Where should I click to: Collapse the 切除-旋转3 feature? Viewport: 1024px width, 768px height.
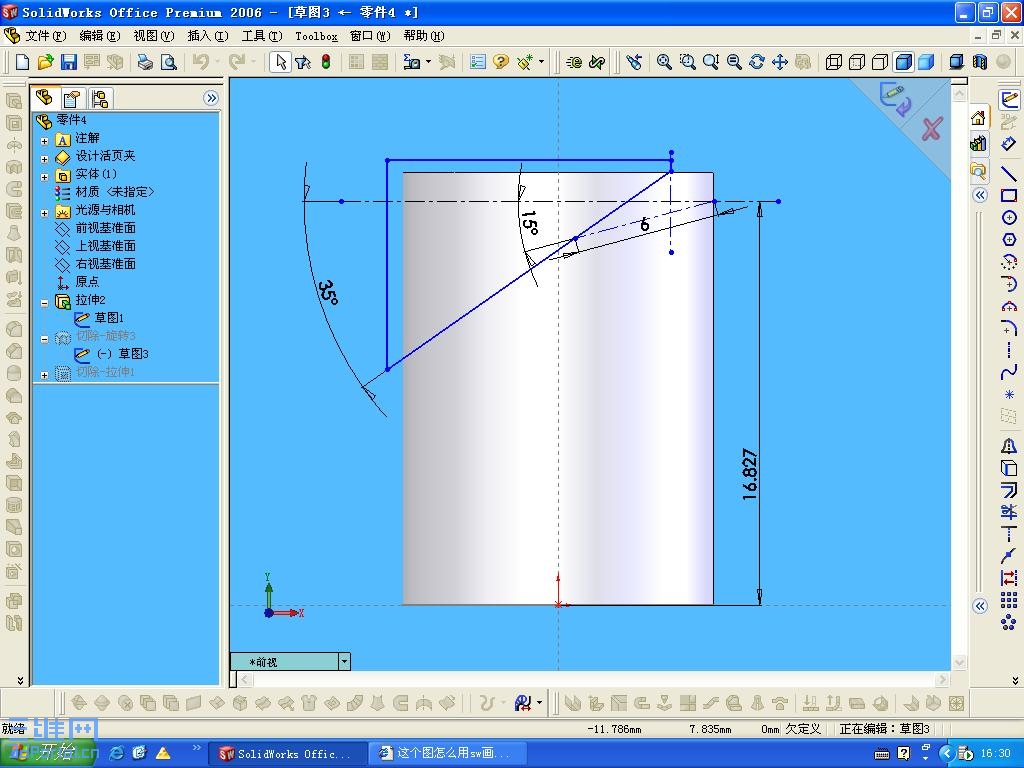click(44, 339)
